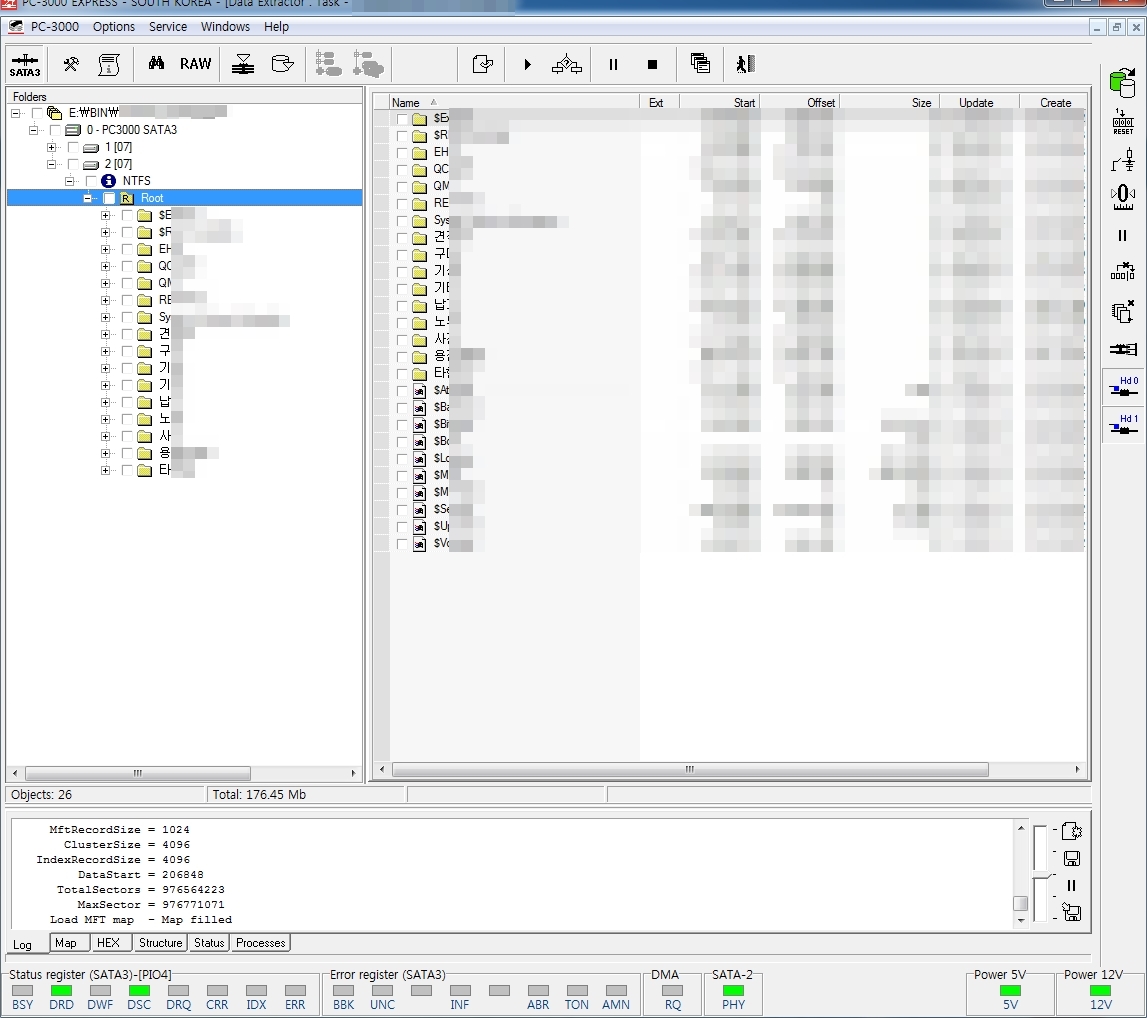This screenshot has width=1147, height=1018.
Task: Open the PC-3000 menu
Action: (x=55, y=26)
